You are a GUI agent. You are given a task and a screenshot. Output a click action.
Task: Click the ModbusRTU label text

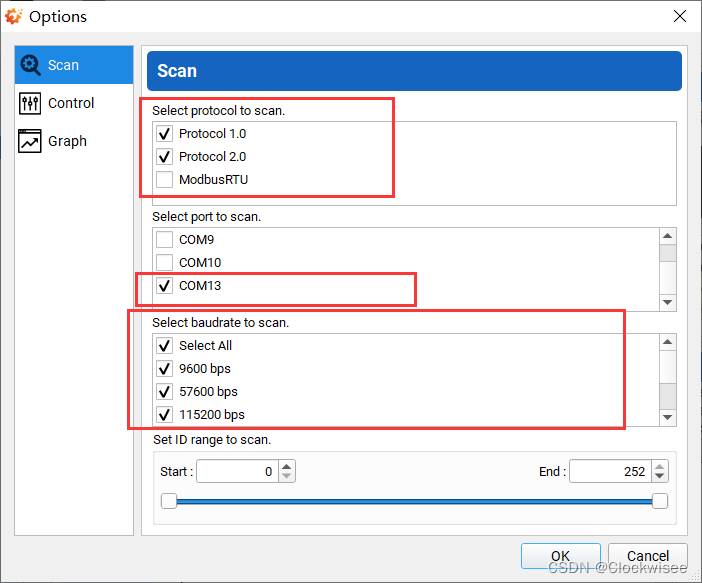(214, 180)
